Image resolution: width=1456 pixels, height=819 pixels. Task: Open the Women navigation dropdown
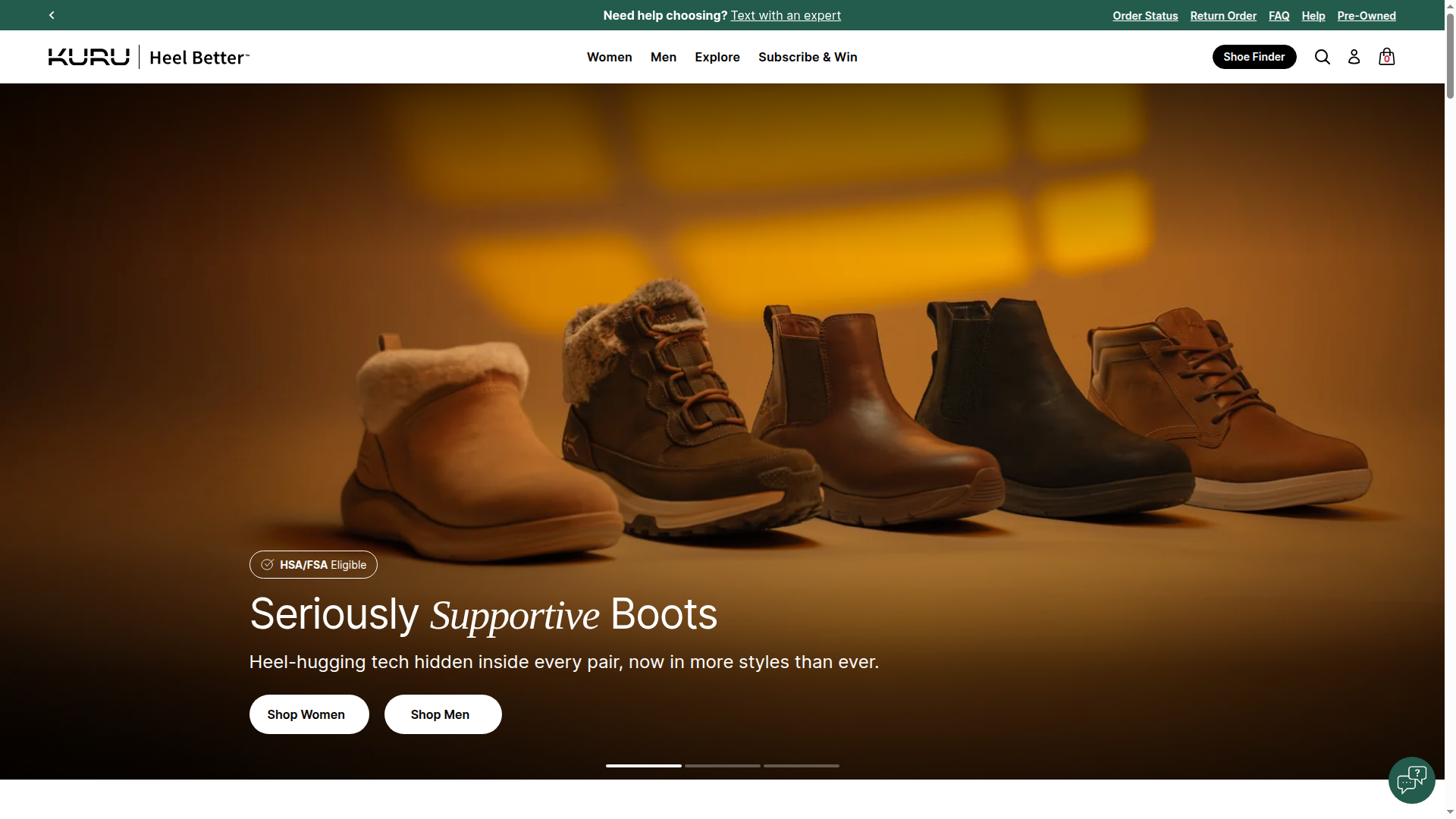click(609, 57)
